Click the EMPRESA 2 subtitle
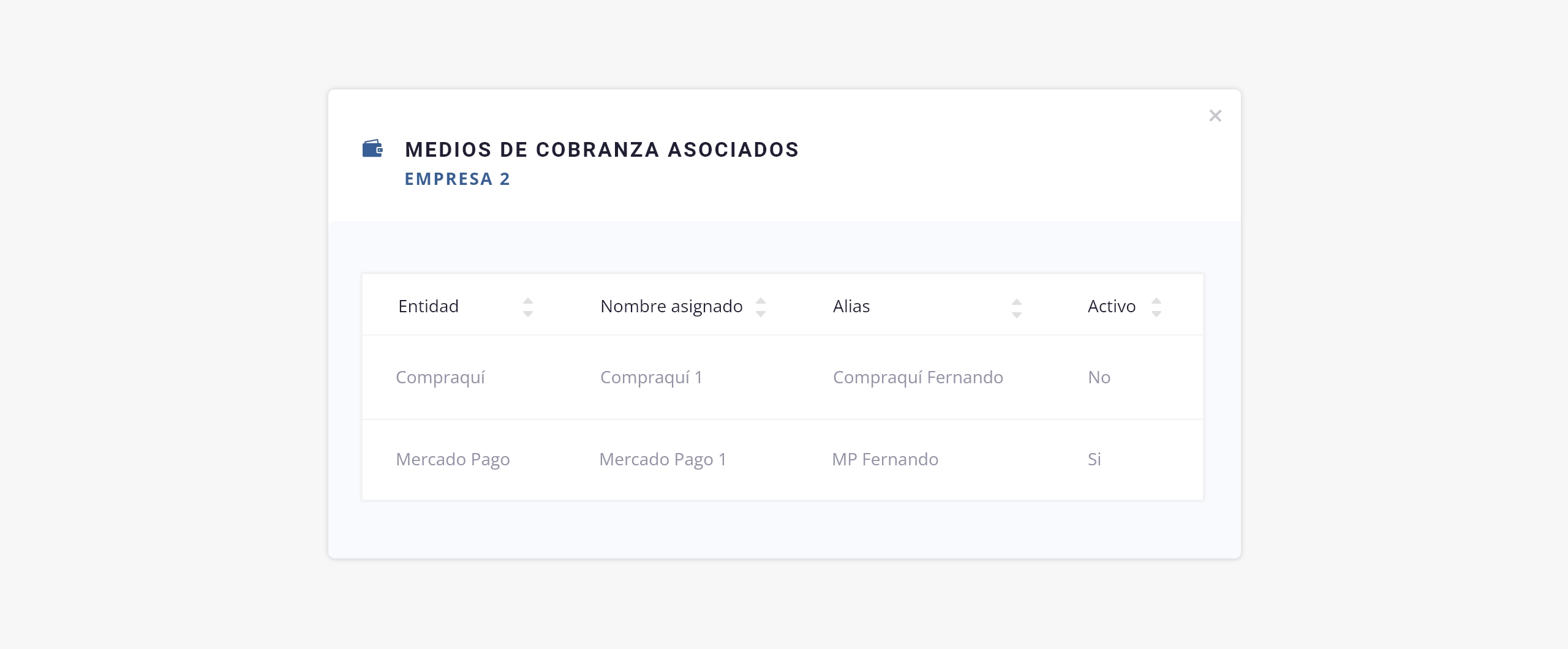This screenshot has width=1568, height=649. 458,179
